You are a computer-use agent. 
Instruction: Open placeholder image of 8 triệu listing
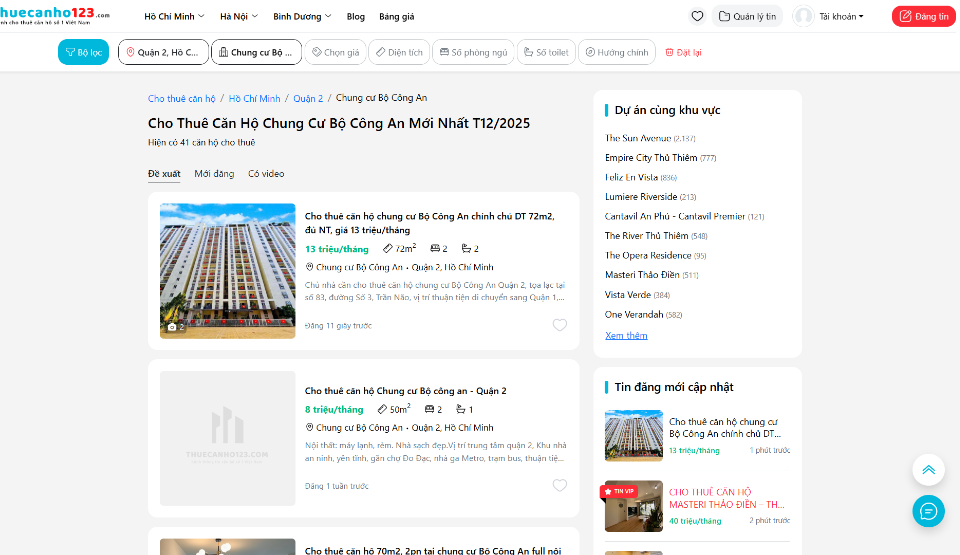point(228,439)
